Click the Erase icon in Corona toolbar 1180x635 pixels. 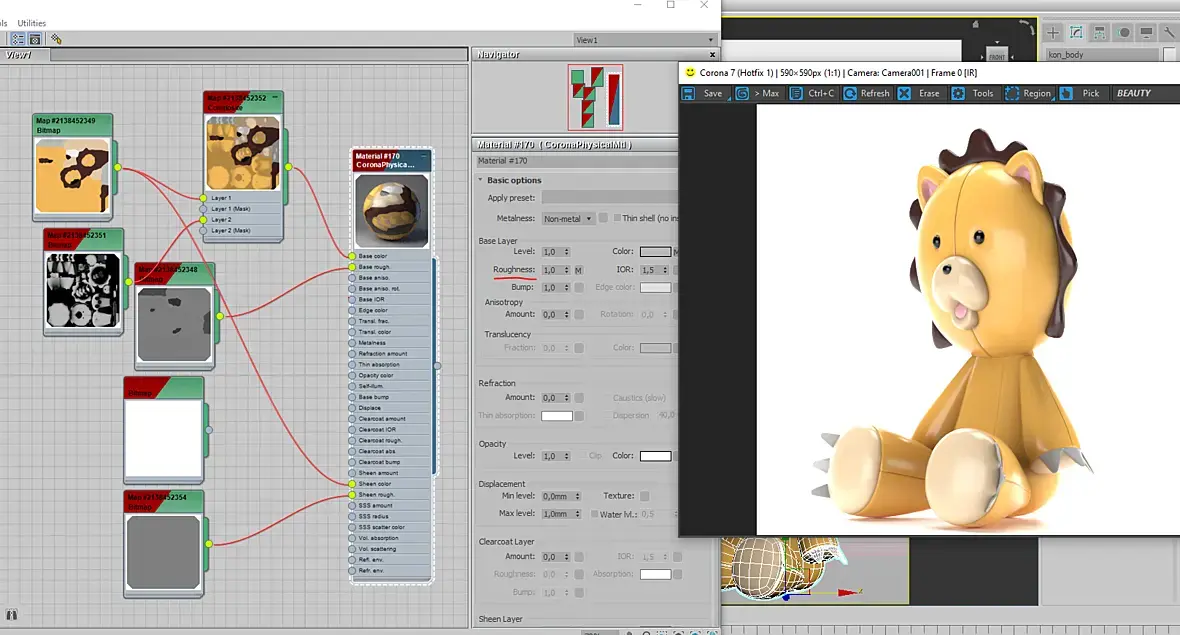905,93
